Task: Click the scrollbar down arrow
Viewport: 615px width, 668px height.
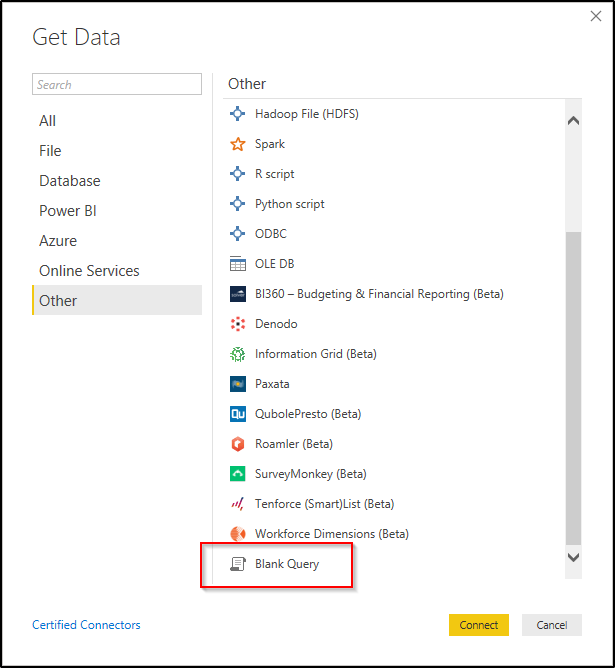Action: pos(573,557)
